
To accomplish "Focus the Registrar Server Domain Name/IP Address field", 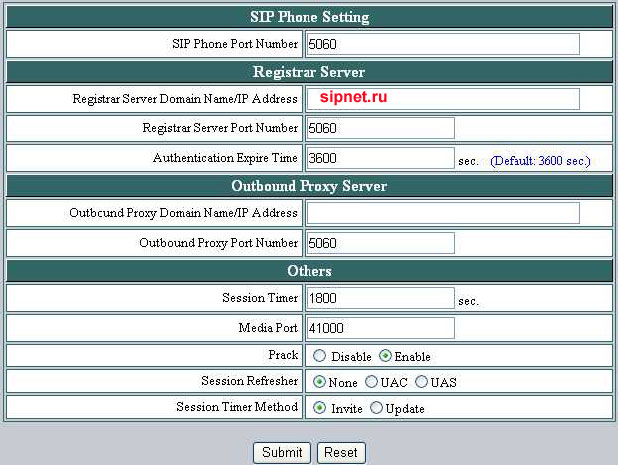I will (442, 98).
